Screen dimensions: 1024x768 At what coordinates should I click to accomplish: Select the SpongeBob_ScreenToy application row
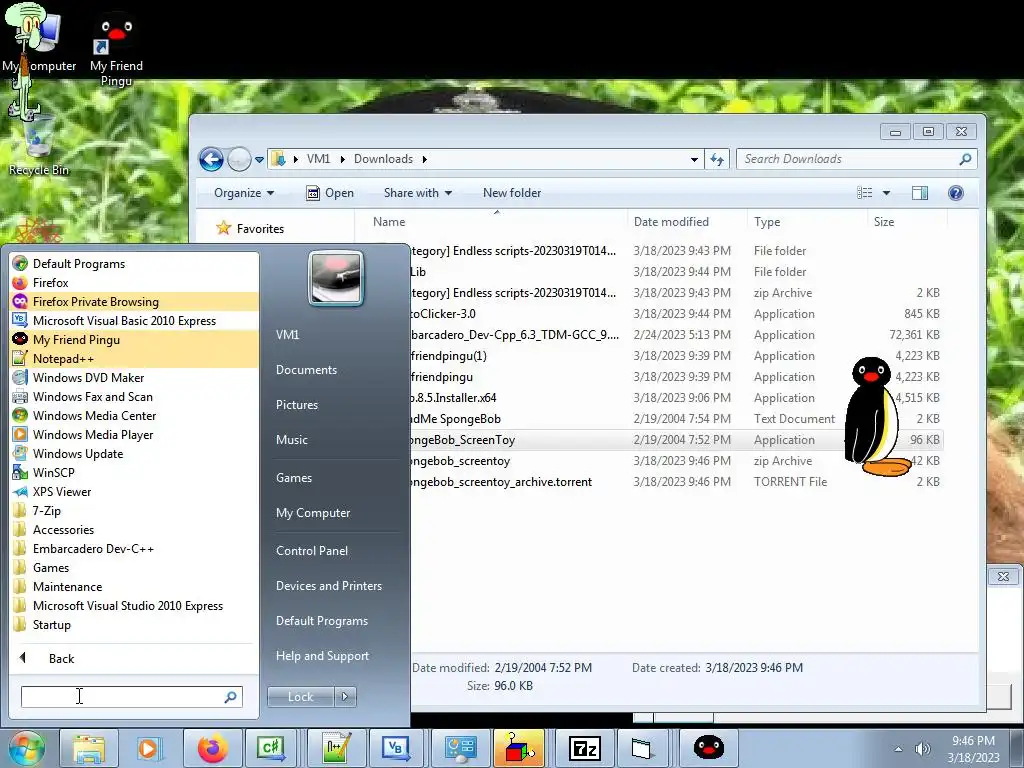[x=676, y=440]
